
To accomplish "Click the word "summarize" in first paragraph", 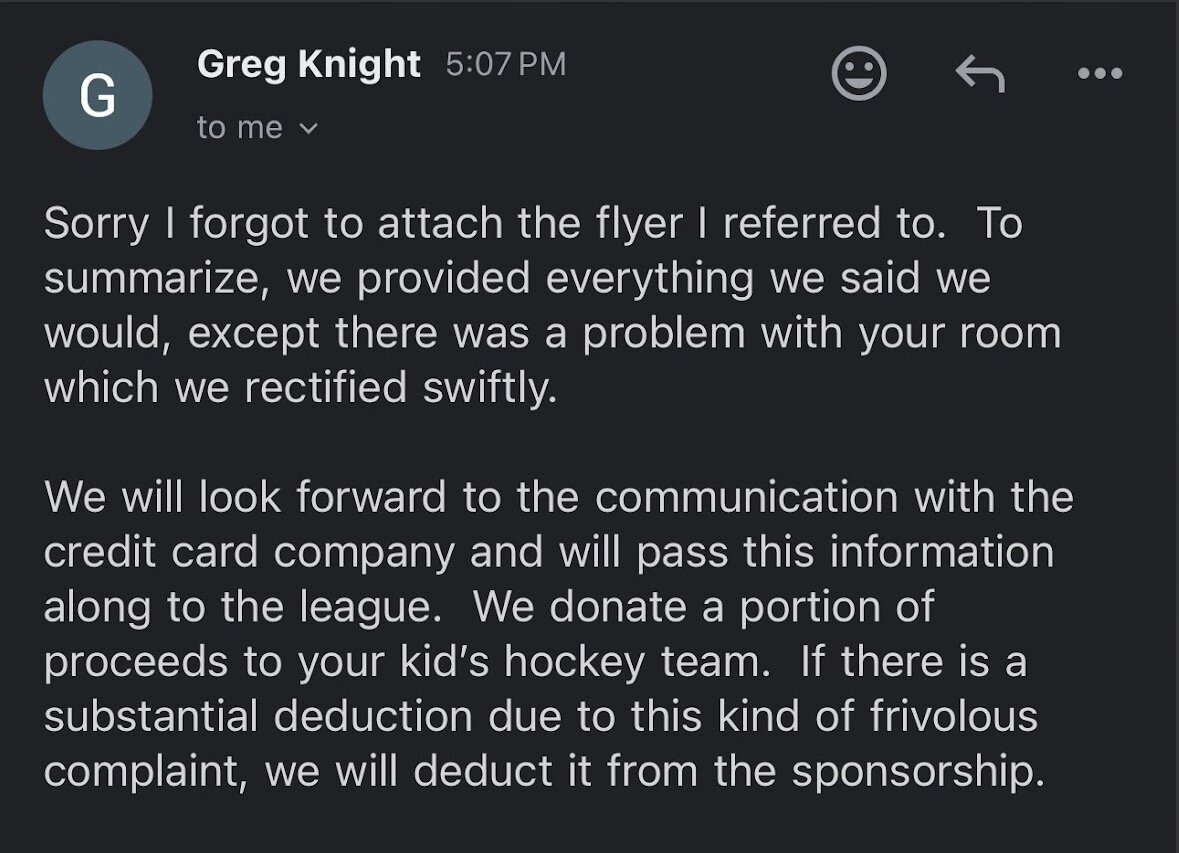I will [x=152, y=278].
